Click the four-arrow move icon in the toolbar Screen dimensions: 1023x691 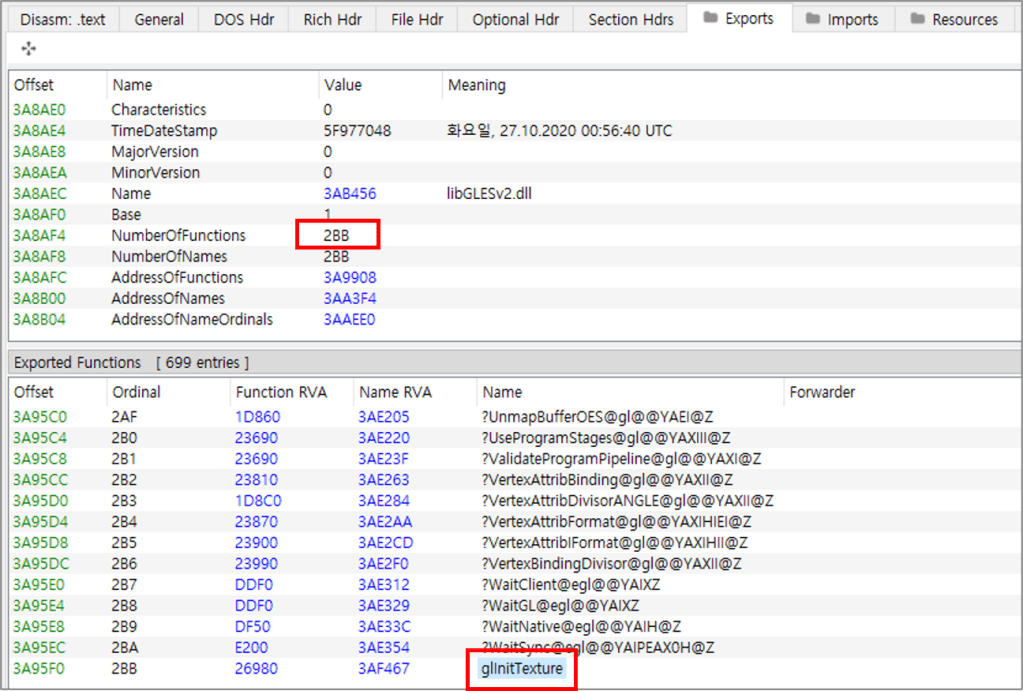[29, 49]
